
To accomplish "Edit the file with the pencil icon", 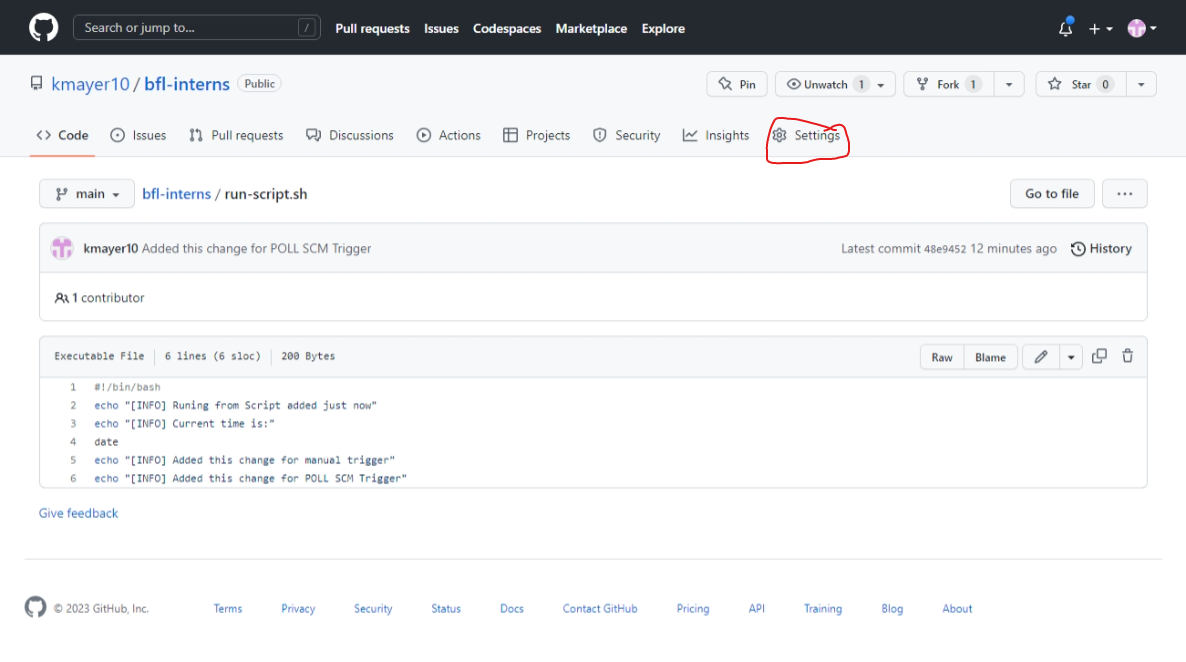I will pos(1039,356).
